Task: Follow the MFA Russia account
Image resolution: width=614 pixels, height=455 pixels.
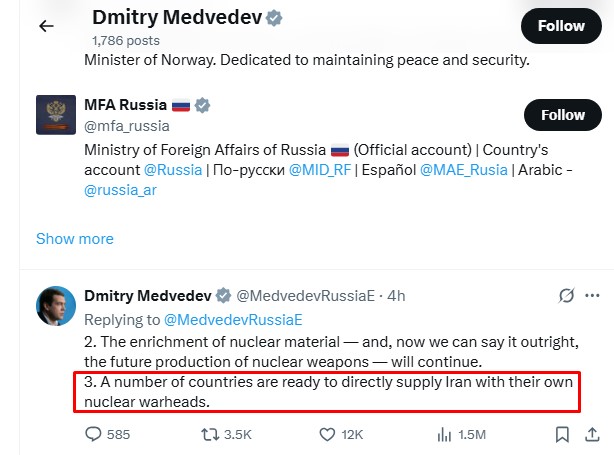Action: 561,115
